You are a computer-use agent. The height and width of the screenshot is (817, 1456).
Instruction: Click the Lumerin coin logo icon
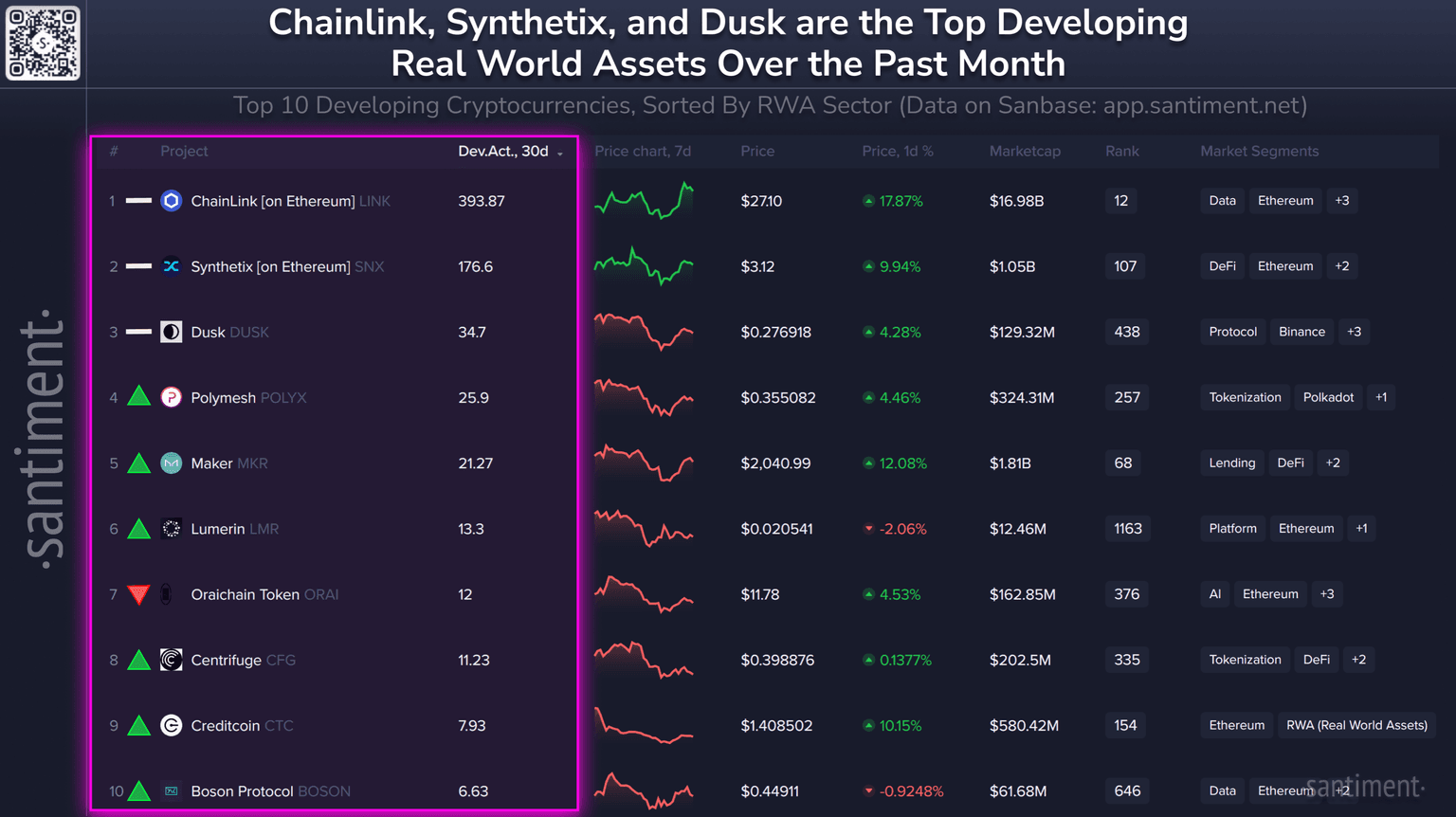[x=171, y=529]
